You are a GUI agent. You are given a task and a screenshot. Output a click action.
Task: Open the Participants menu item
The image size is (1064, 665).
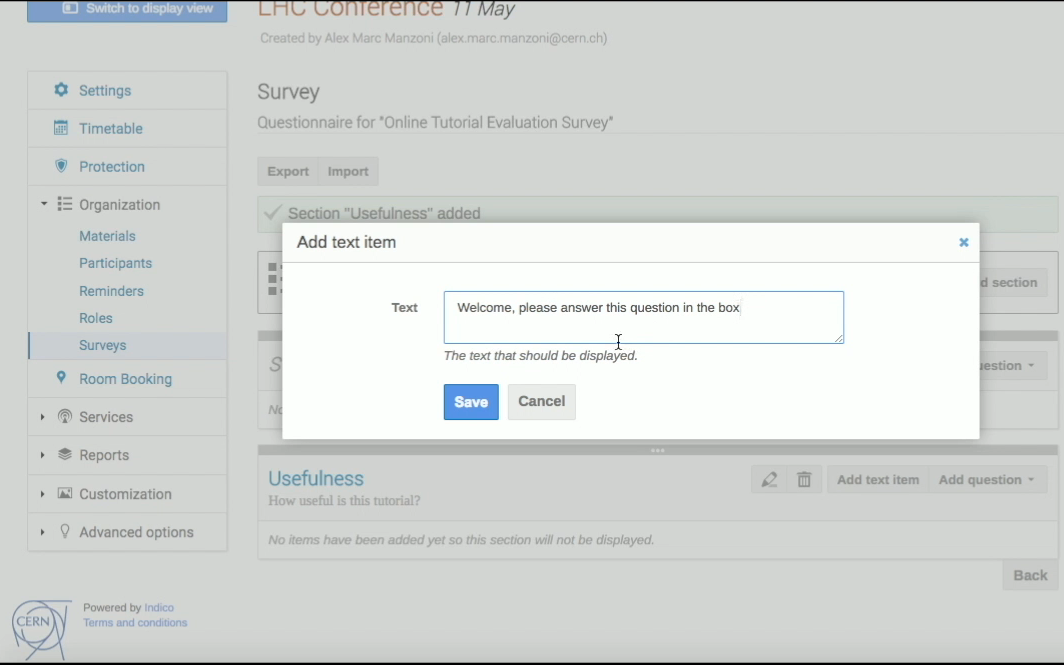115,263
